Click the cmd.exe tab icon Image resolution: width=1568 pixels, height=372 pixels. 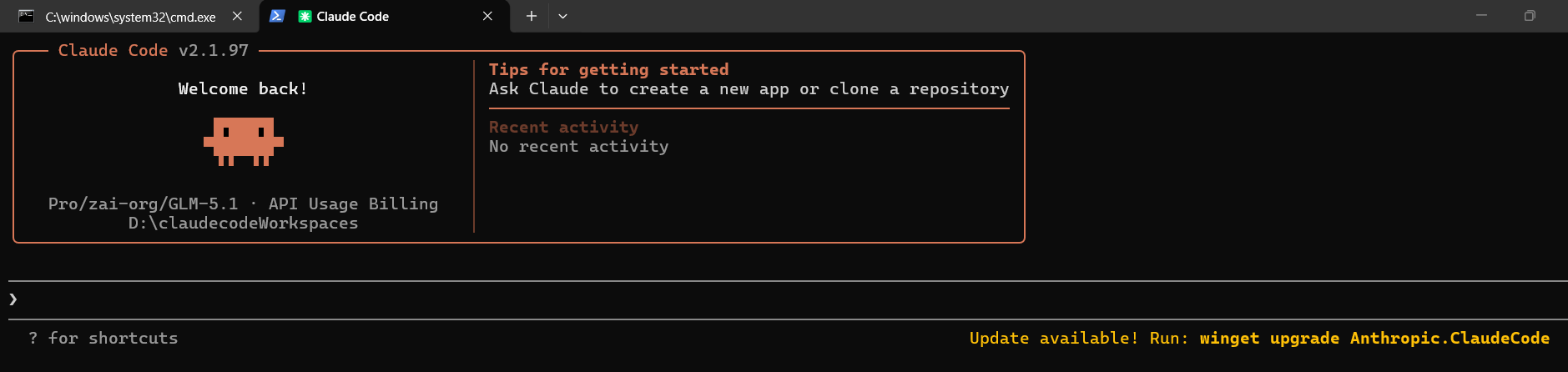[x=27, y=16]
